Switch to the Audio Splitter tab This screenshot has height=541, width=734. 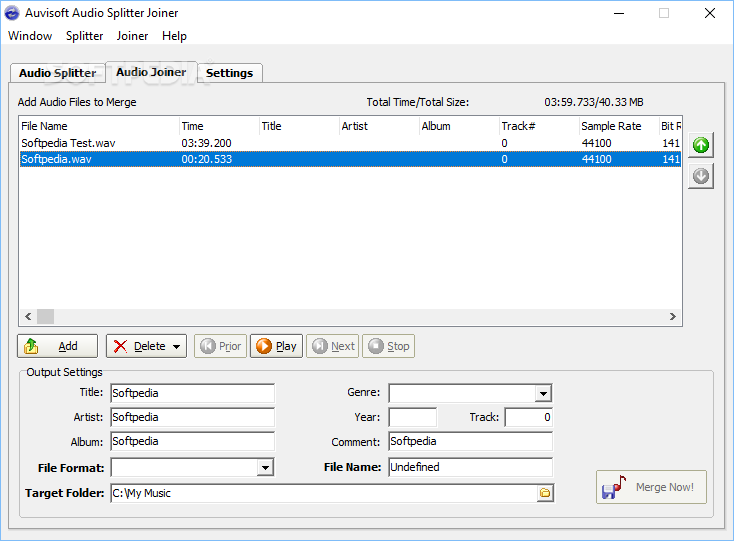pos(58,73)
